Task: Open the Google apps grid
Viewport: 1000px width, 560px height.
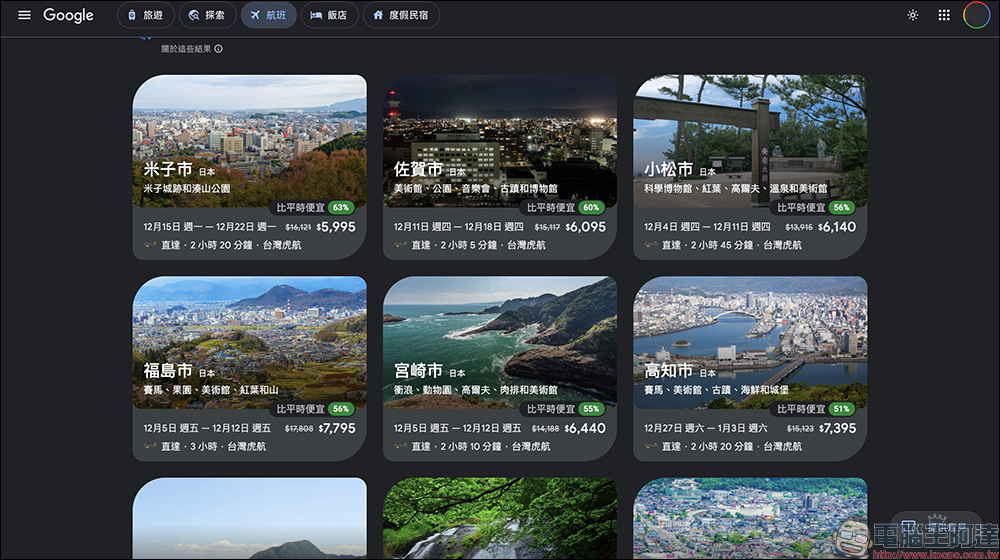Action: click(944, 15)
